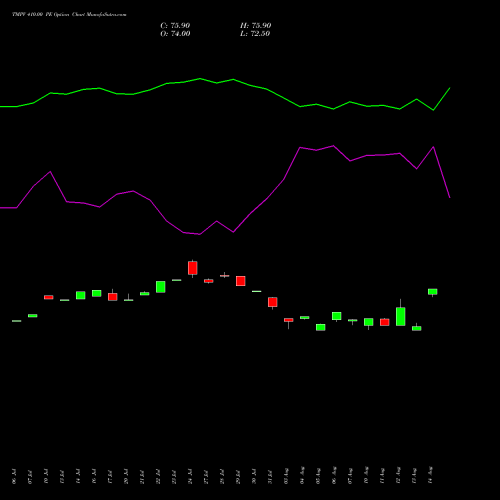This screenshot has height=500, width=500.
Task: Select the tall red candle on 24 Jul
Action: (193, 268)
